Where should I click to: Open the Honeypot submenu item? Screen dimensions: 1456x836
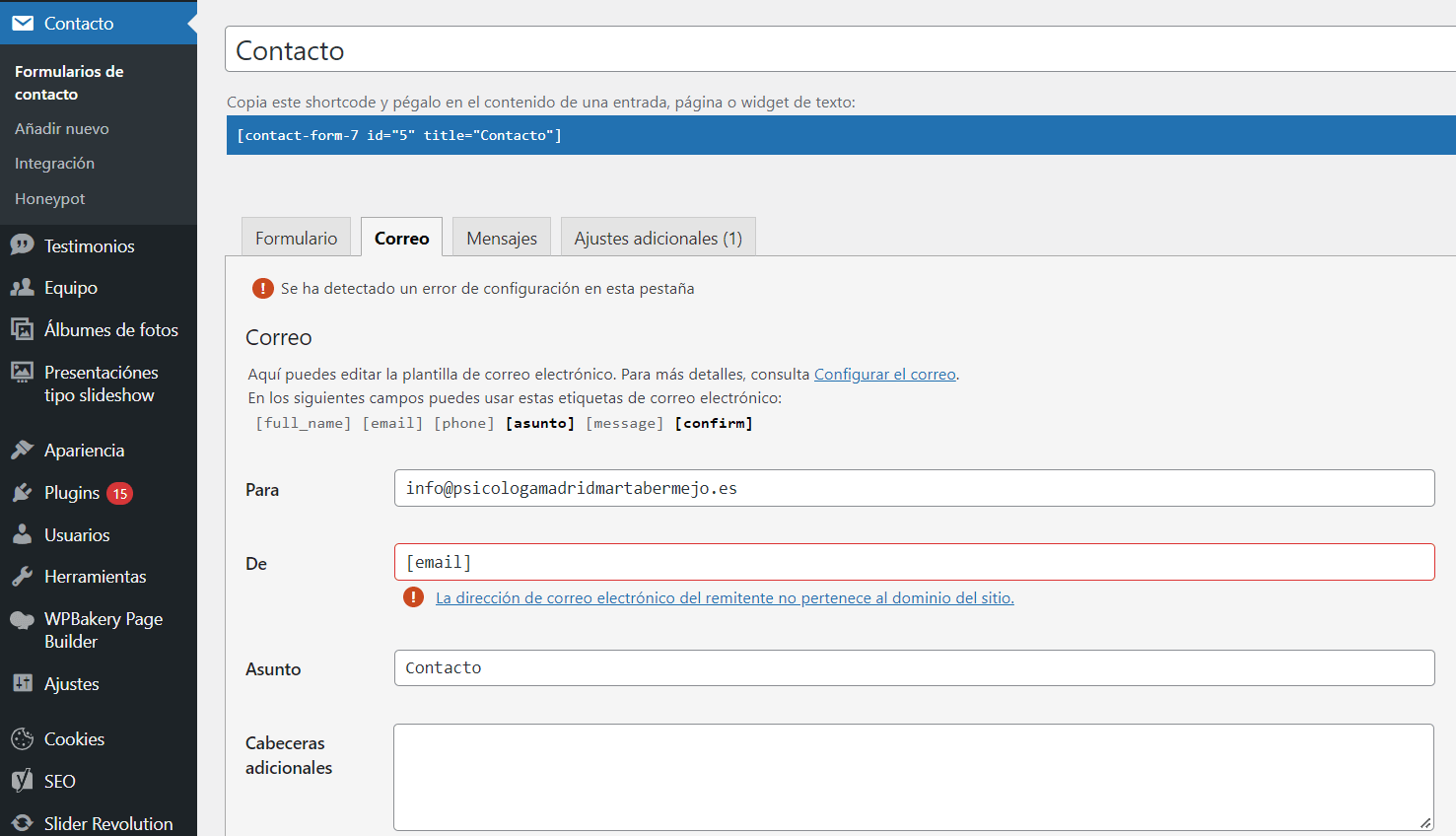[x=50, y=198]
